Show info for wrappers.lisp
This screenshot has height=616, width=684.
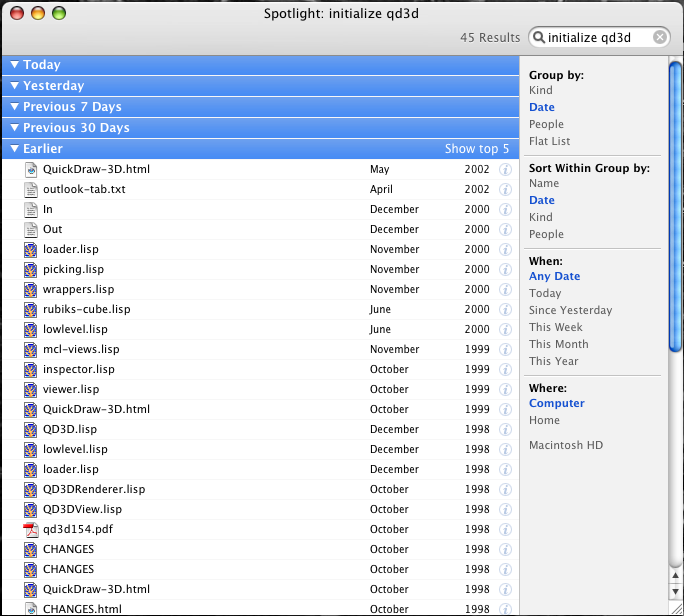(x=505, y=290)
